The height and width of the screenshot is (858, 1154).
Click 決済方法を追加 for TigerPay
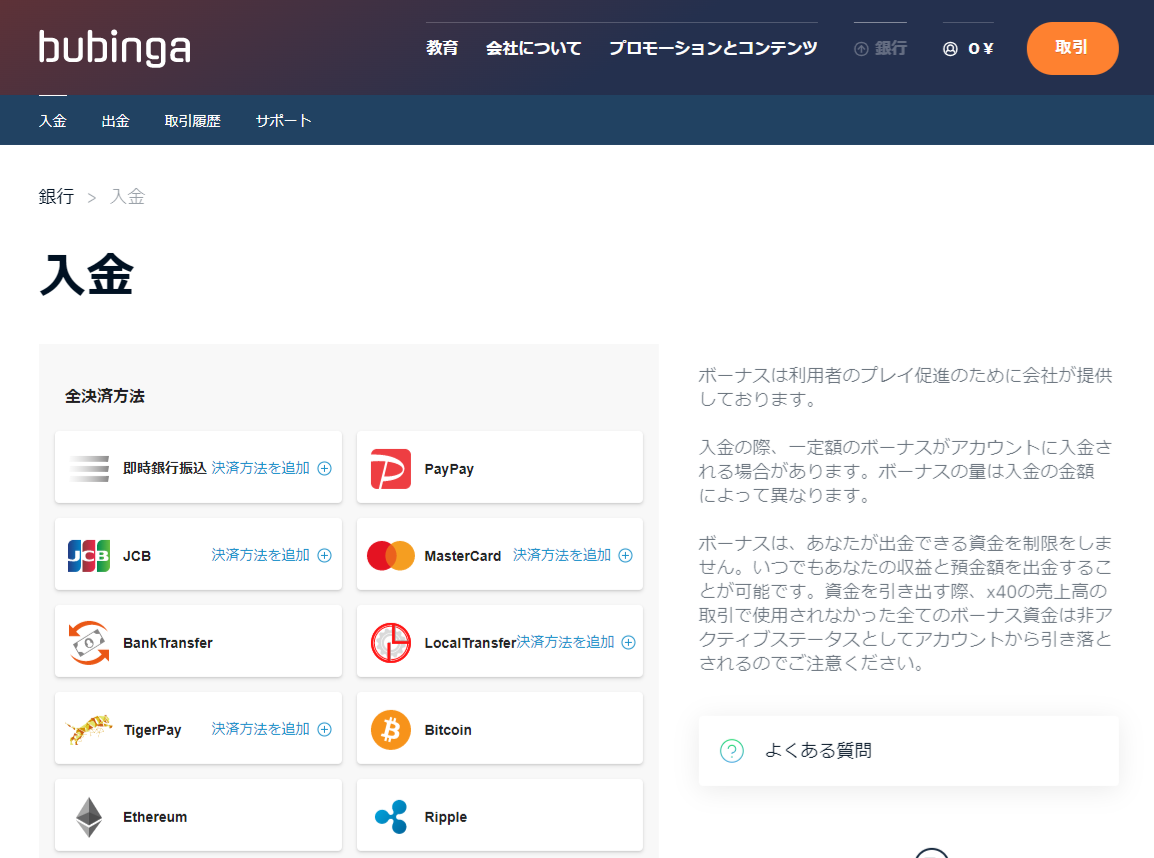click(261, 728)
